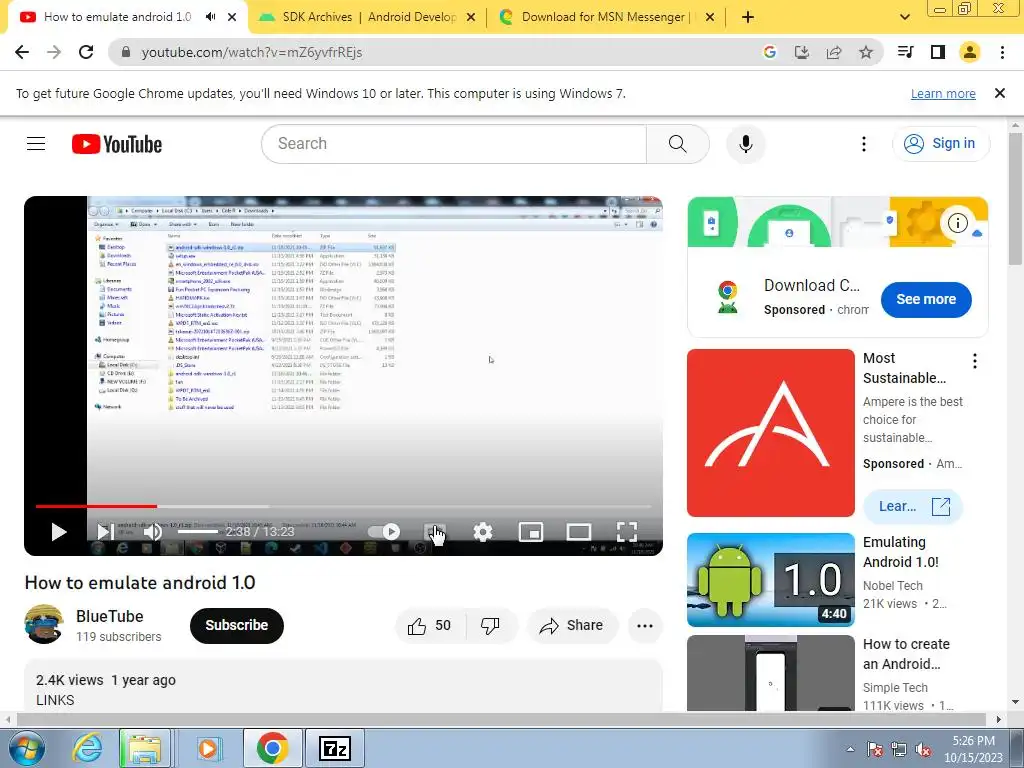Open video player settings gear
Viewport: 1024px width, 768px height.
(483, 532)
